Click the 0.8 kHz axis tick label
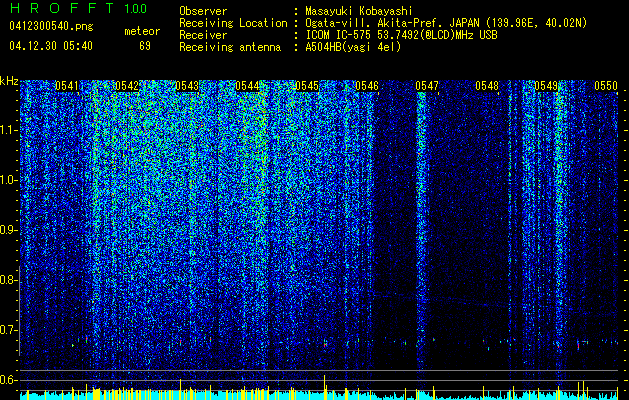 click(x=8, y=280)
